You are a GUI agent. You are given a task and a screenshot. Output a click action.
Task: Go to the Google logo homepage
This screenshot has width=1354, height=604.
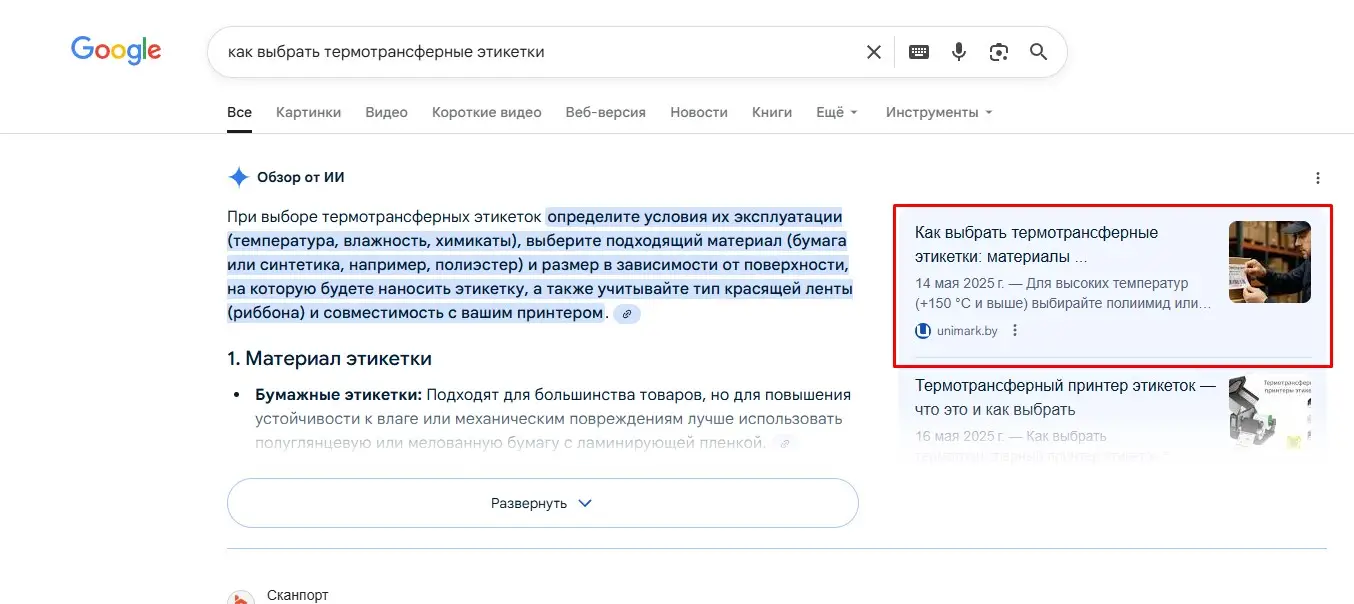[116, 50]
